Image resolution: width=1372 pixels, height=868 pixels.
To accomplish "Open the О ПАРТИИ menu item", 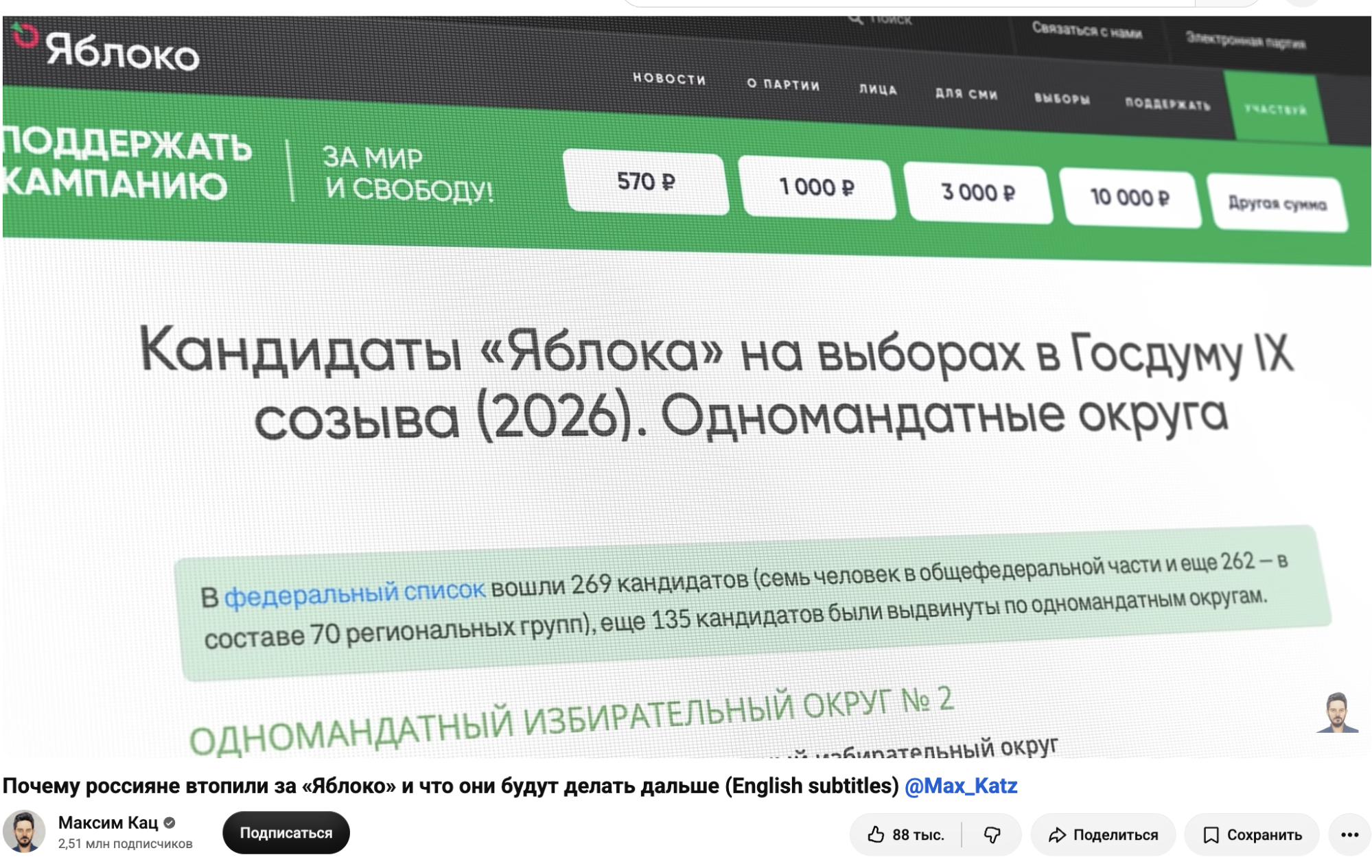I will tap(783, 84).
